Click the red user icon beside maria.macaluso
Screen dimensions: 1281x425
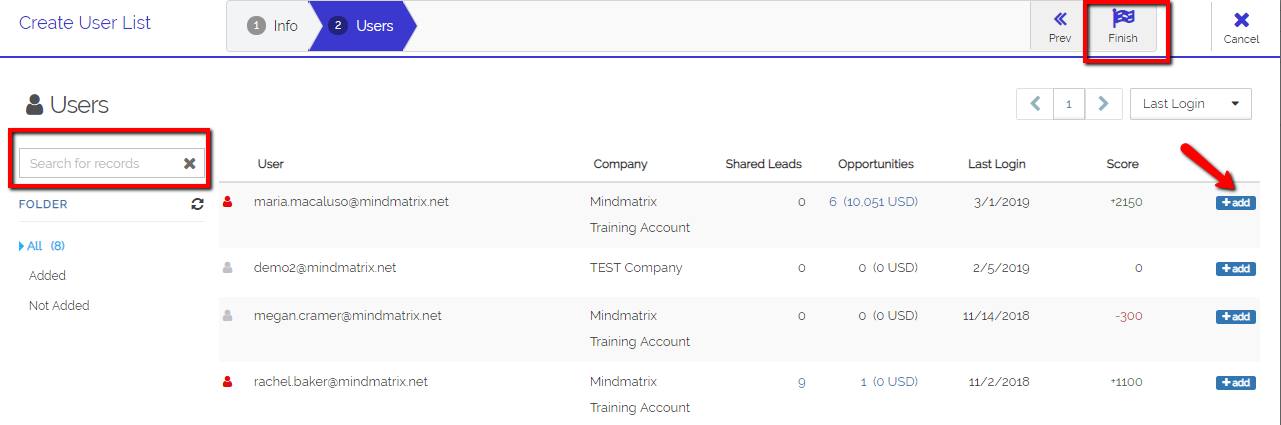pyautogui.click(x=227, y=202)
